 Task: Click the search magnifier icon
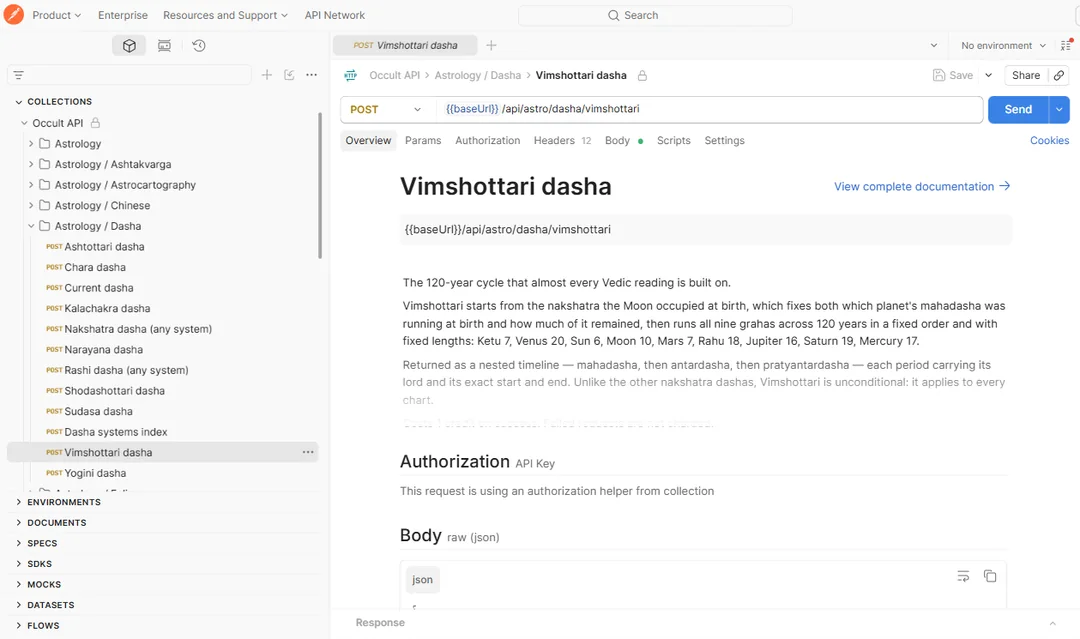[613, 15]
